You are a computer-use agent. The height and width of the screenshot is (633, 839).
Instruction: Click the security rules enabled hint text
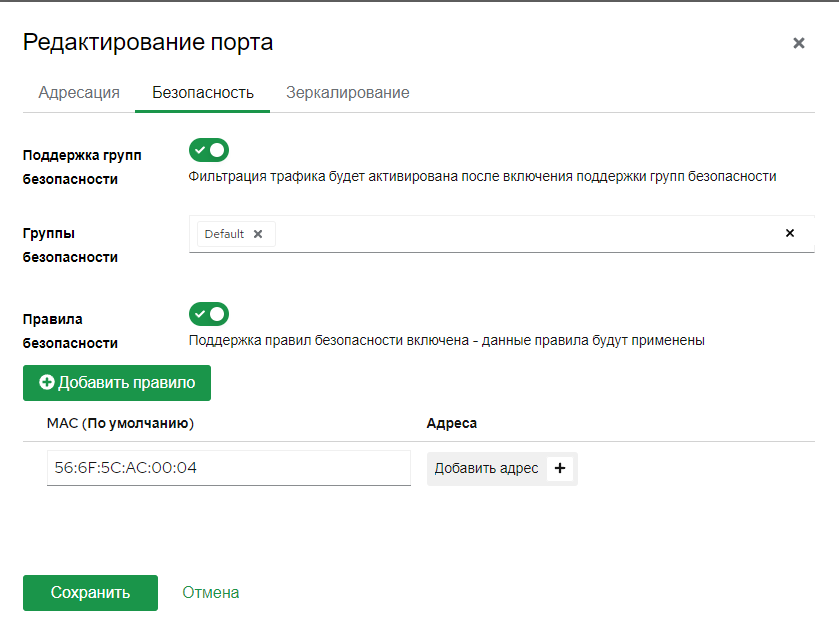(x=446, y=340)
